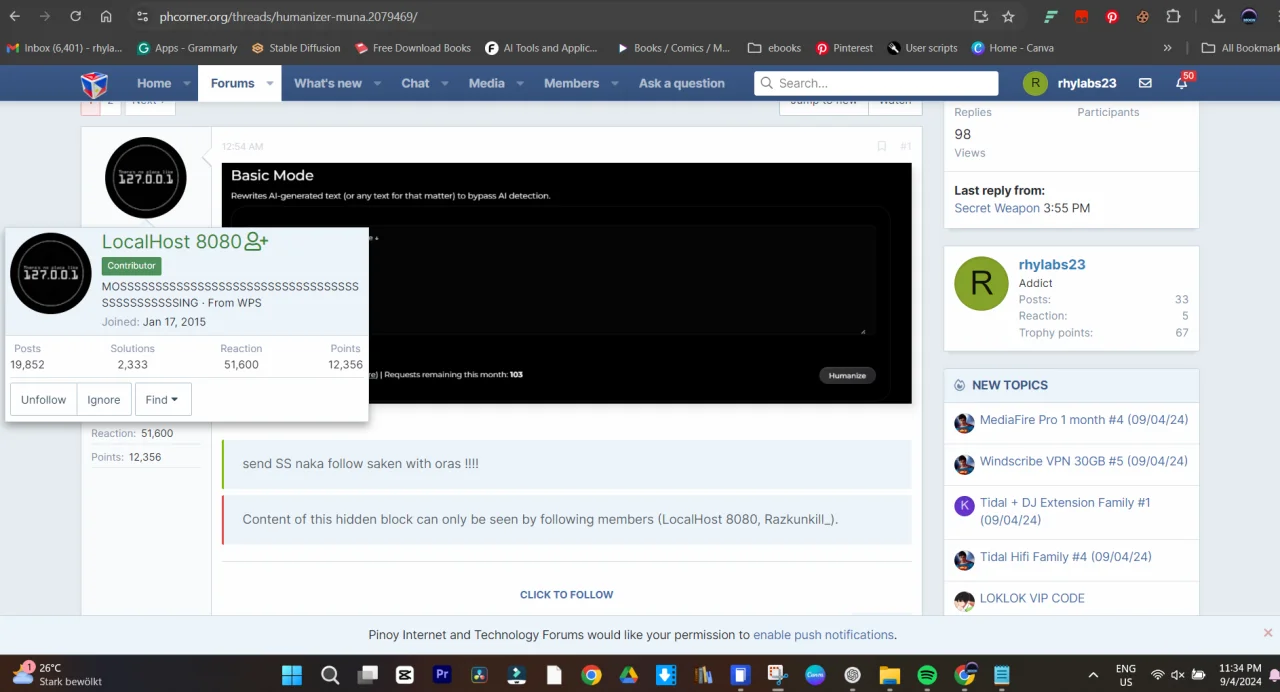The height and width of the screenshot is (692, 1280).
Task: Click LocalHost 8080 avatar in user card
Action: pyautogui.click(x=51, y=273)
